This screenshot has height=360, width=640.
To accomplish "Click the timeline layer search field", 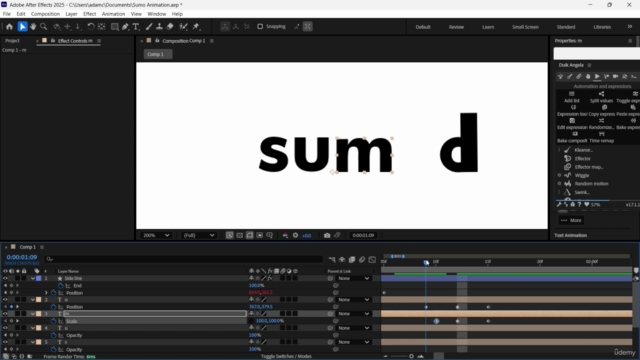I will 184,259.
